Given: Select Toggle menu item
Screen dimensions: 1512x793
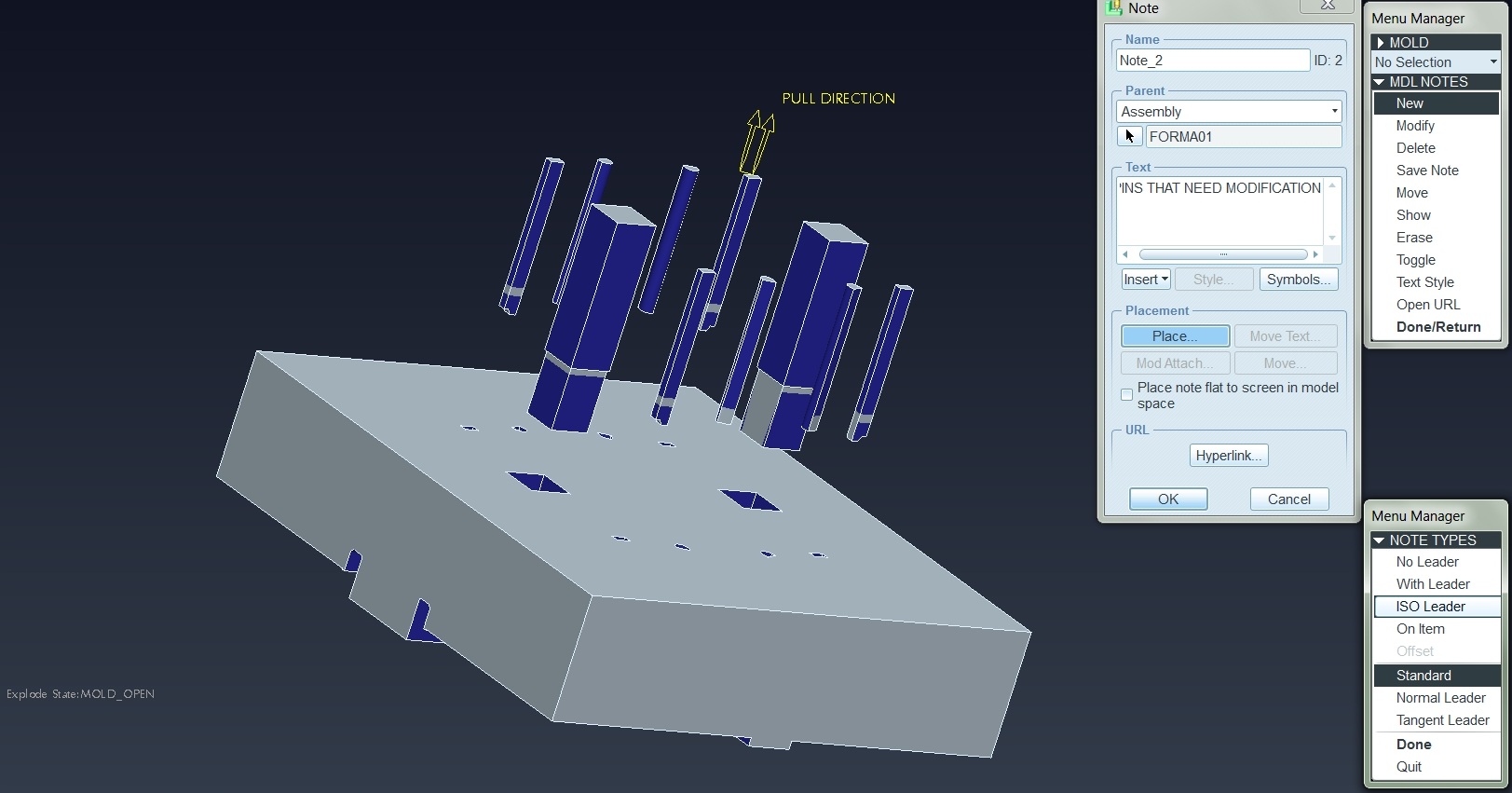Looking at the screenshot, I should 1415,260.
